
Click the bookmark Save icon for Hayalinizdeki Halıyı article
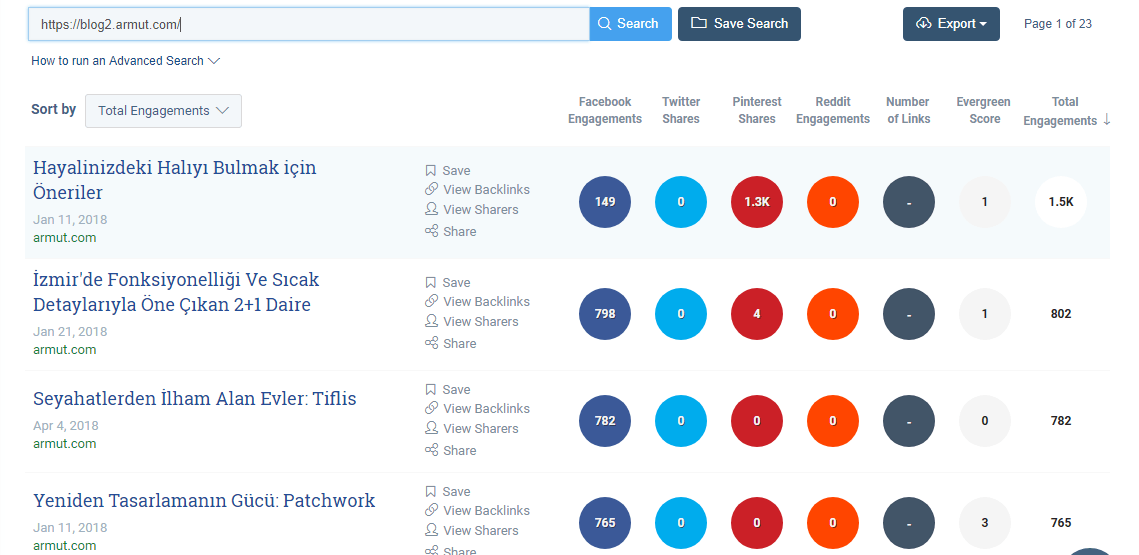(x=431, y=171)
